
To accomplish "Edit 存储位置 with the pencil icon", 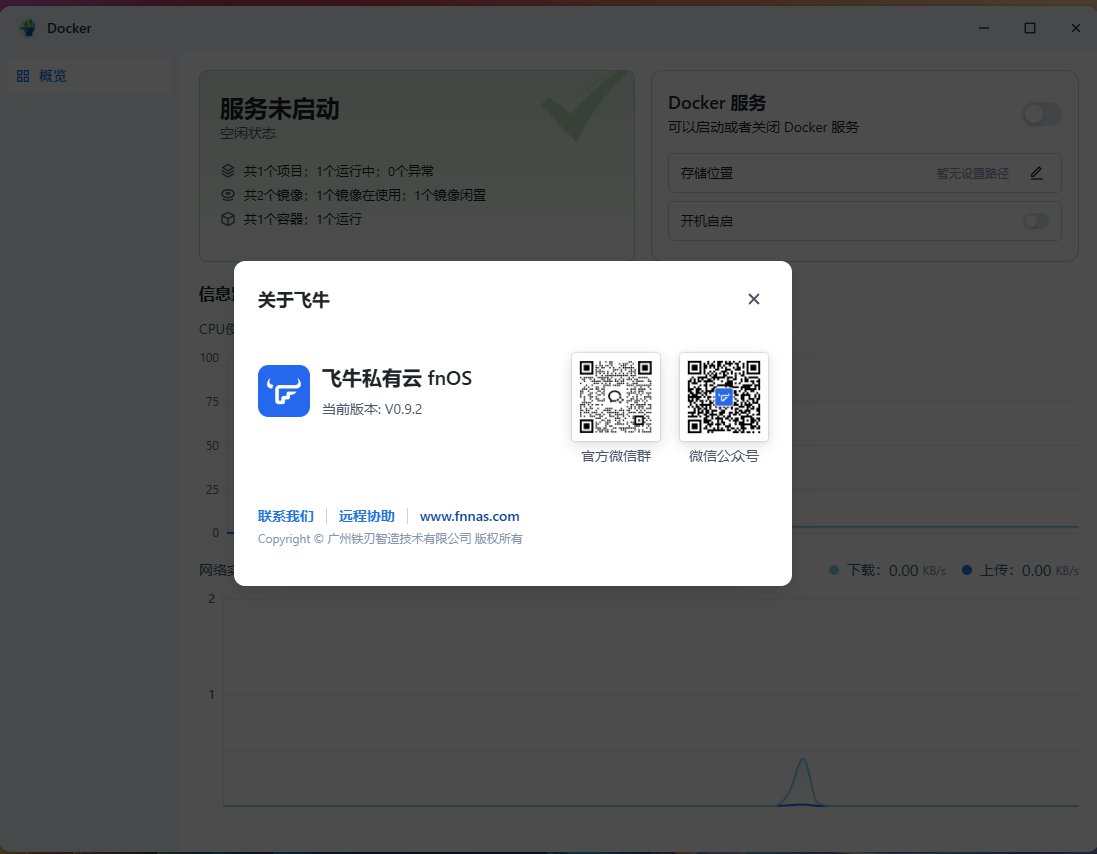I will tap(1037, 173).
